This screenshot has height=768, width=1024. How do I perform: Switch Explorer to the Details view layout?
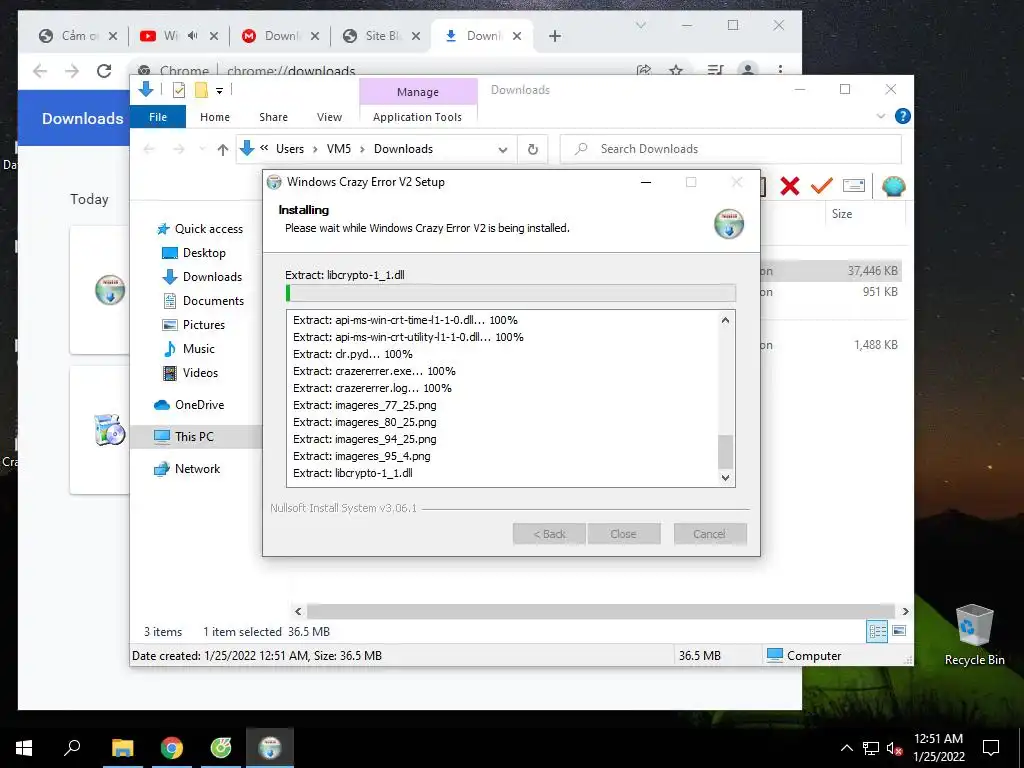pos(877,631)
